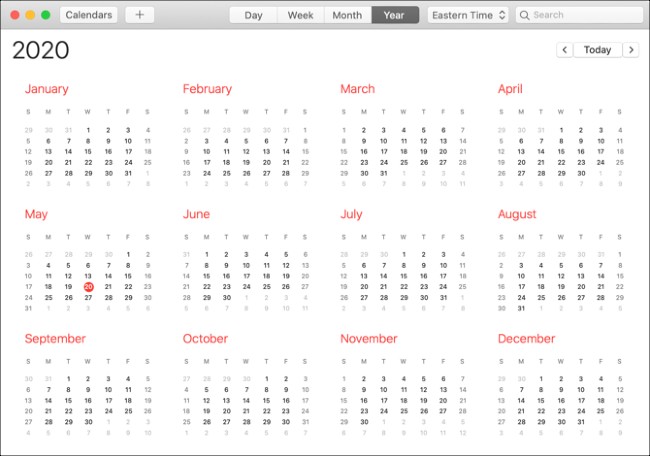Open the November month heading
The image size is (650, 456).
point(369,339)
